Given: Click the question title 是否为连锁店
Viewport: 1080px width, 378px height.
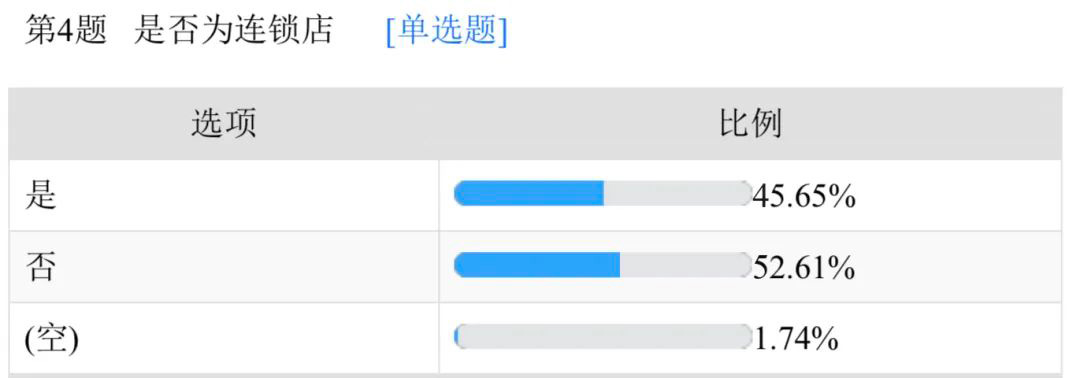Looking at the screenshot, I should [x=233, y=30].
